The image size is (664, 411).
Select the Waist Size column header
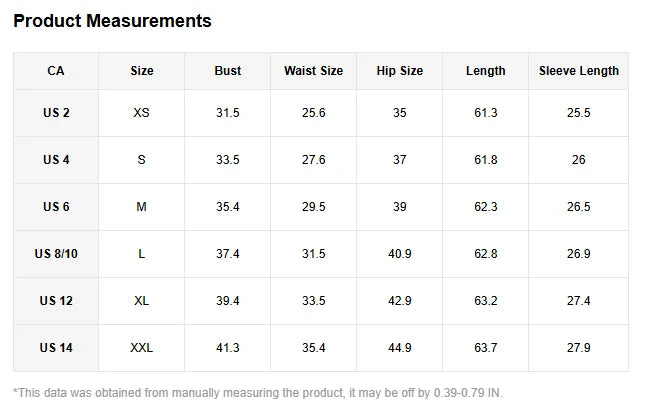click(313, 71)
